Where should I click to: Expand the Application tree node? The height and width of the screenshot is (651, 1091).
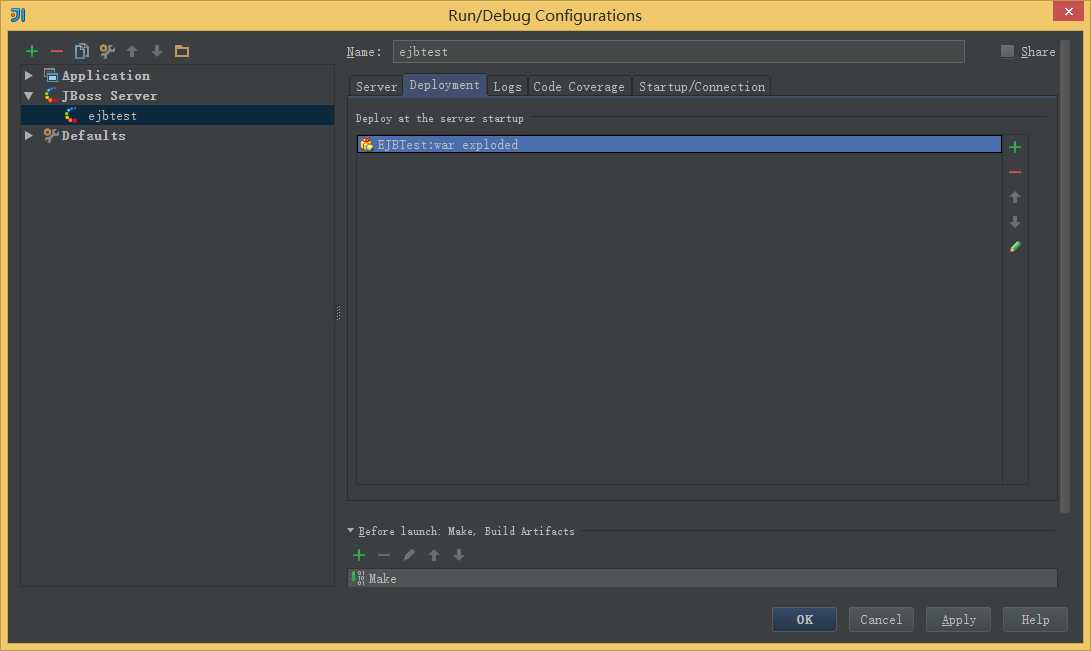29,75
